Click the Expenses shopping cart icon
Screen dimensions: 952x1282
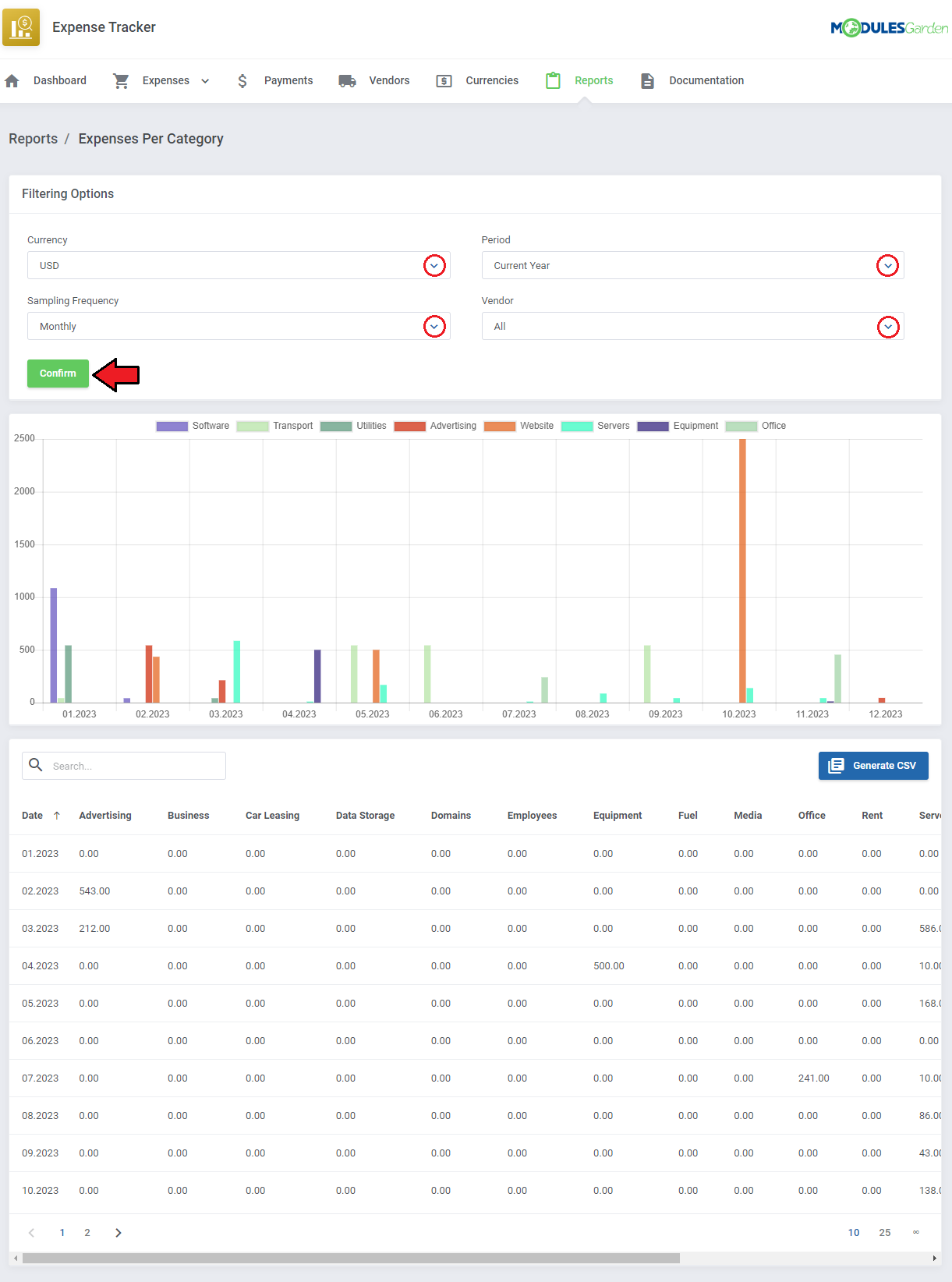coord(121,81)
